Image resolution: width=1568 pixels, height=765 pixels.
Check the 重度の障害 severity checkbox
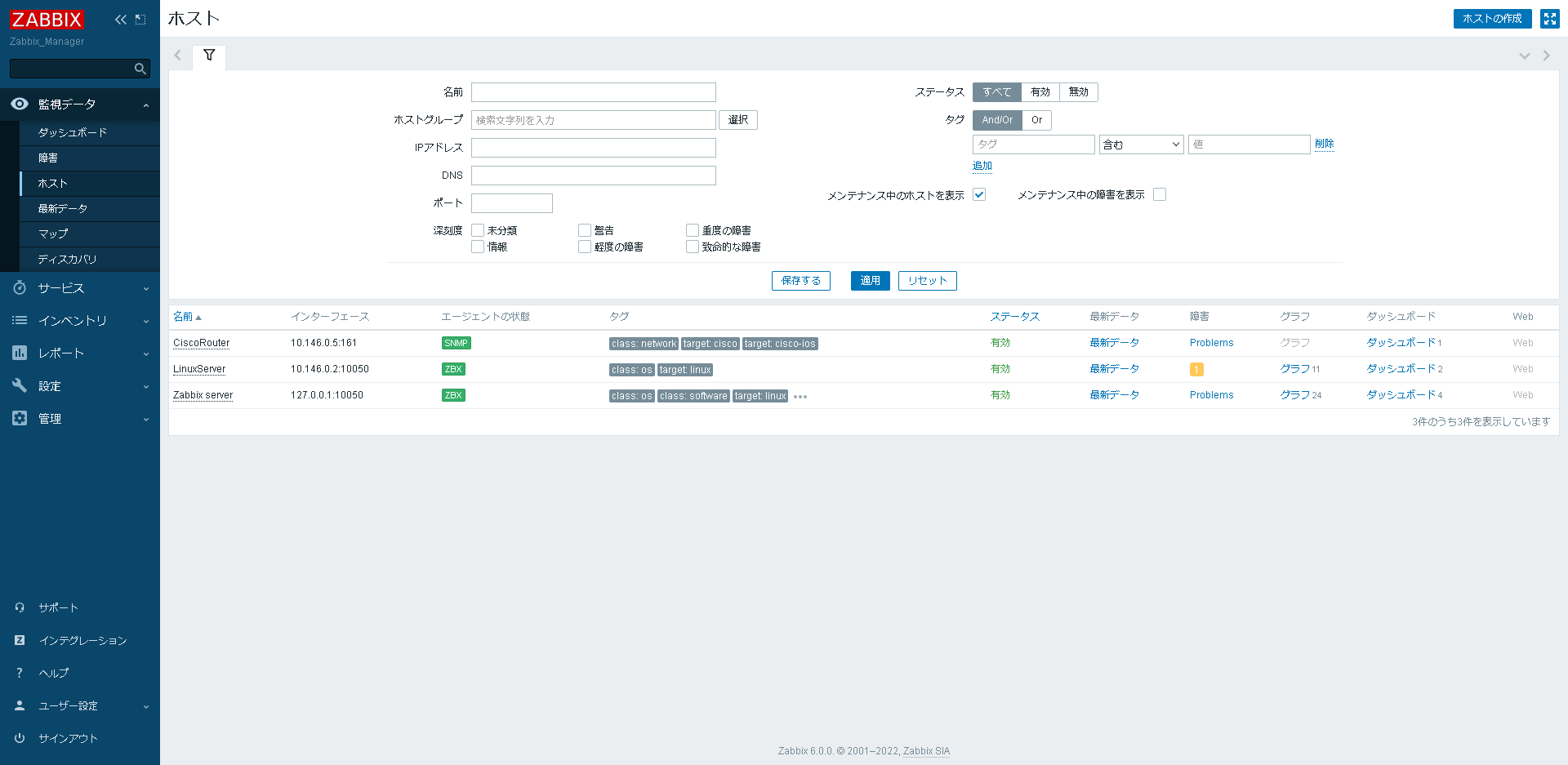click(x=693, y=230)
